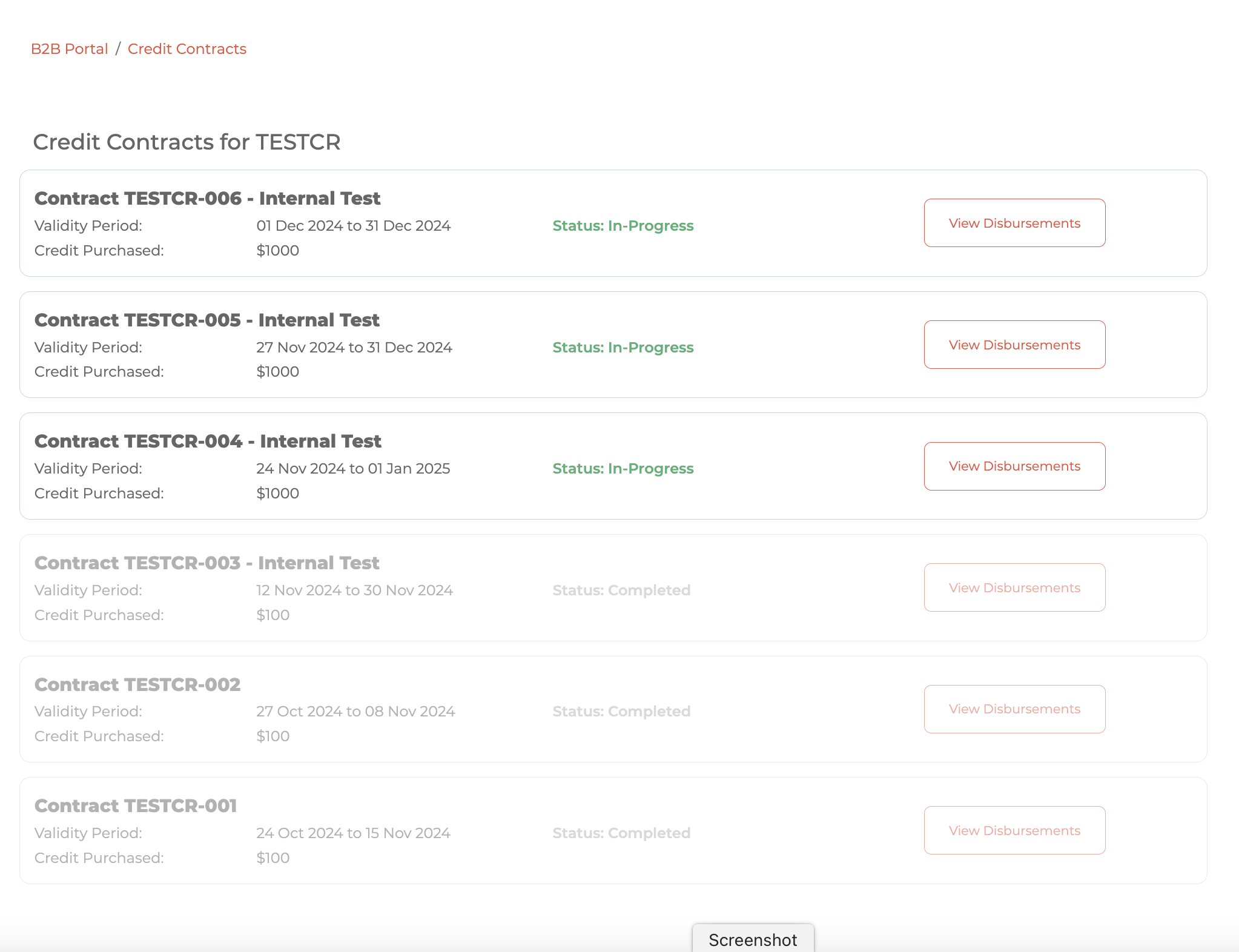Click In-Progress status of TESTCR-004
This screenshot has width=1239, height=952.
coord(623,469)
